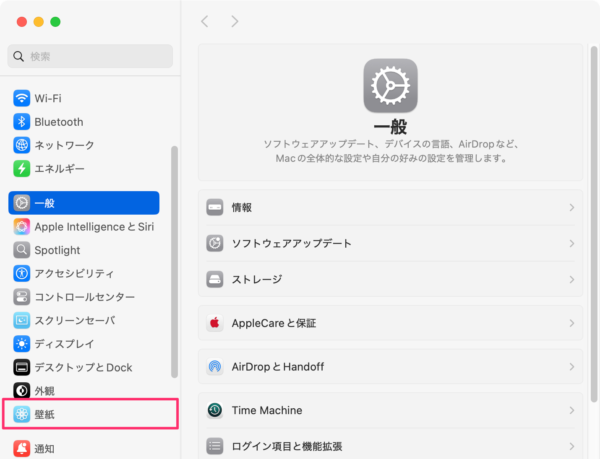Screen dimensions: 600x459
Task: Click the green zoom window button
Action: click(x=55, y=22)
